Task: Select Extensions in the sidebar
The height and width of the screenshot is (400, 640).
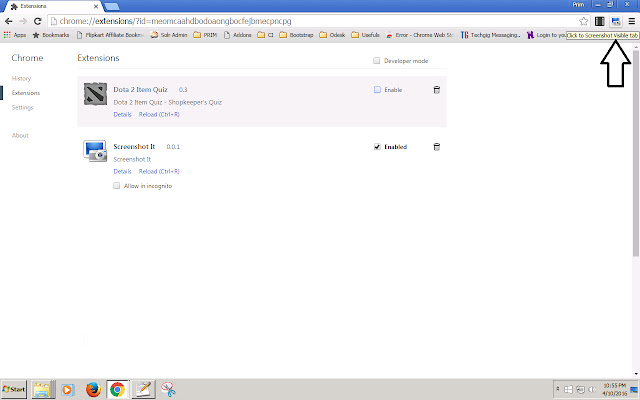Action: click(x=26, y=93)
